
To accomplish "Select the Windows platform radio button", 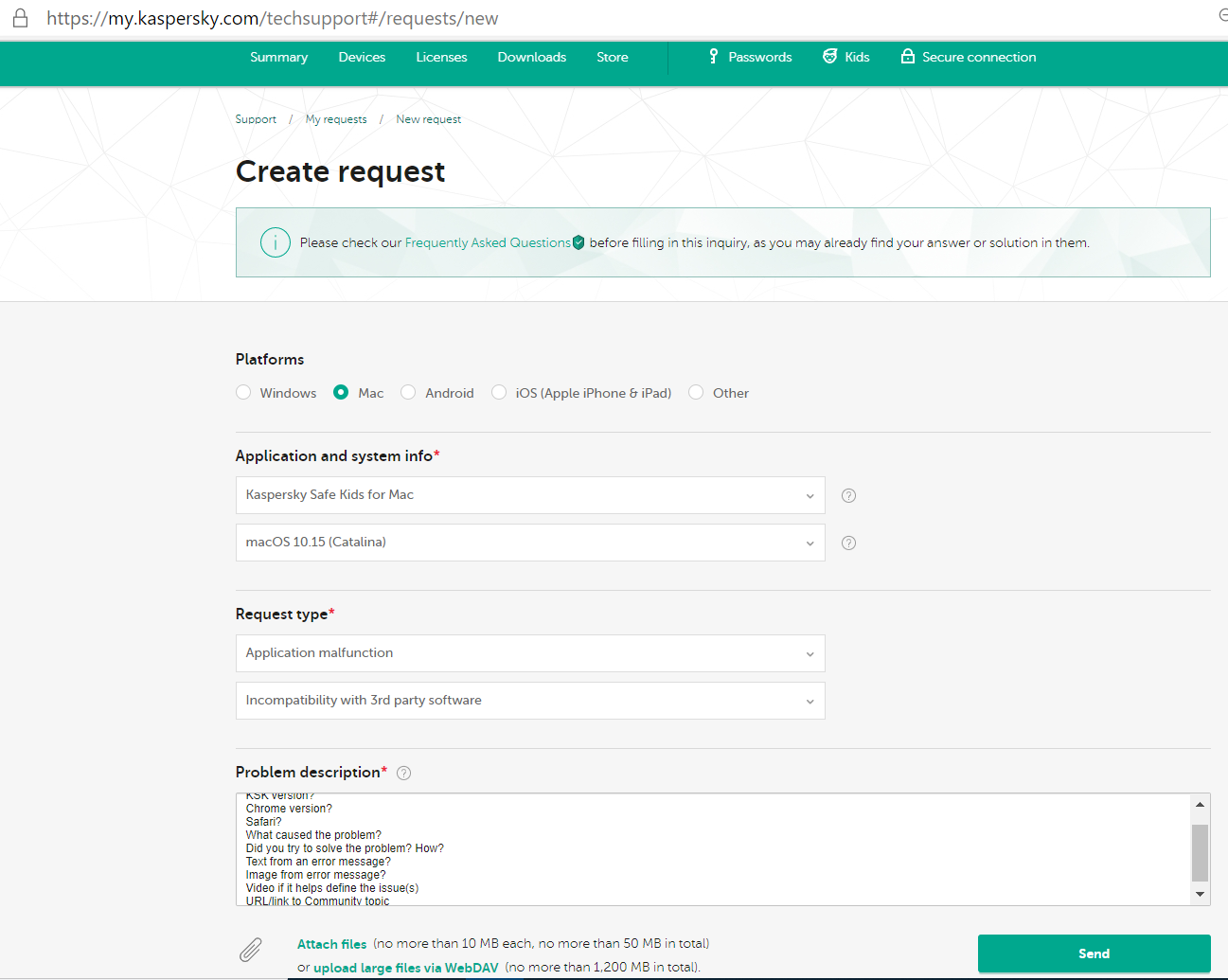I will click(243, 392).
